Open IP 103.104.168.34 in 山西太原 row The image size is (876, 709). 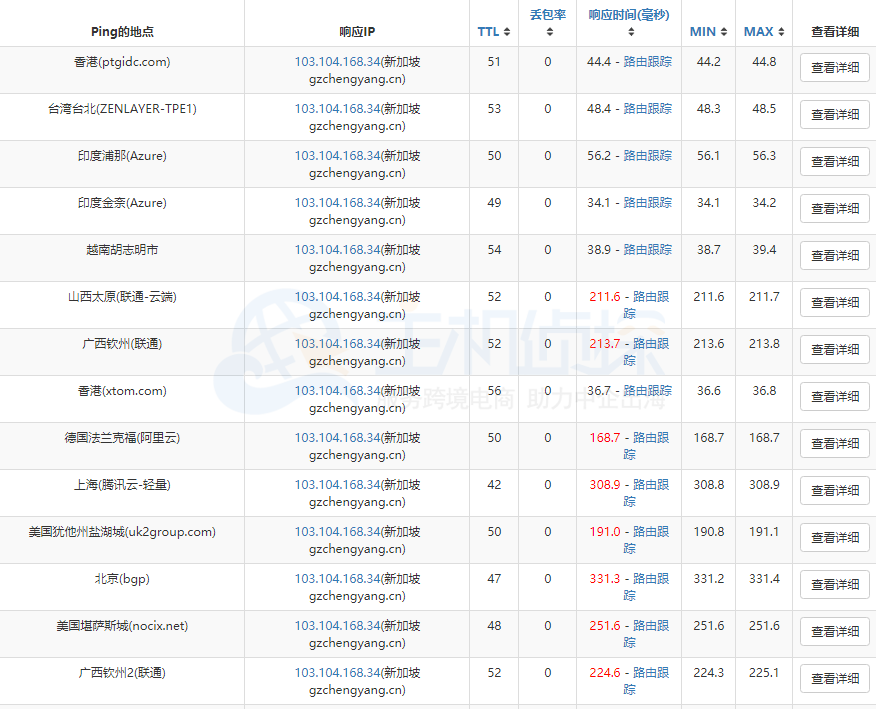pos(337,296)
